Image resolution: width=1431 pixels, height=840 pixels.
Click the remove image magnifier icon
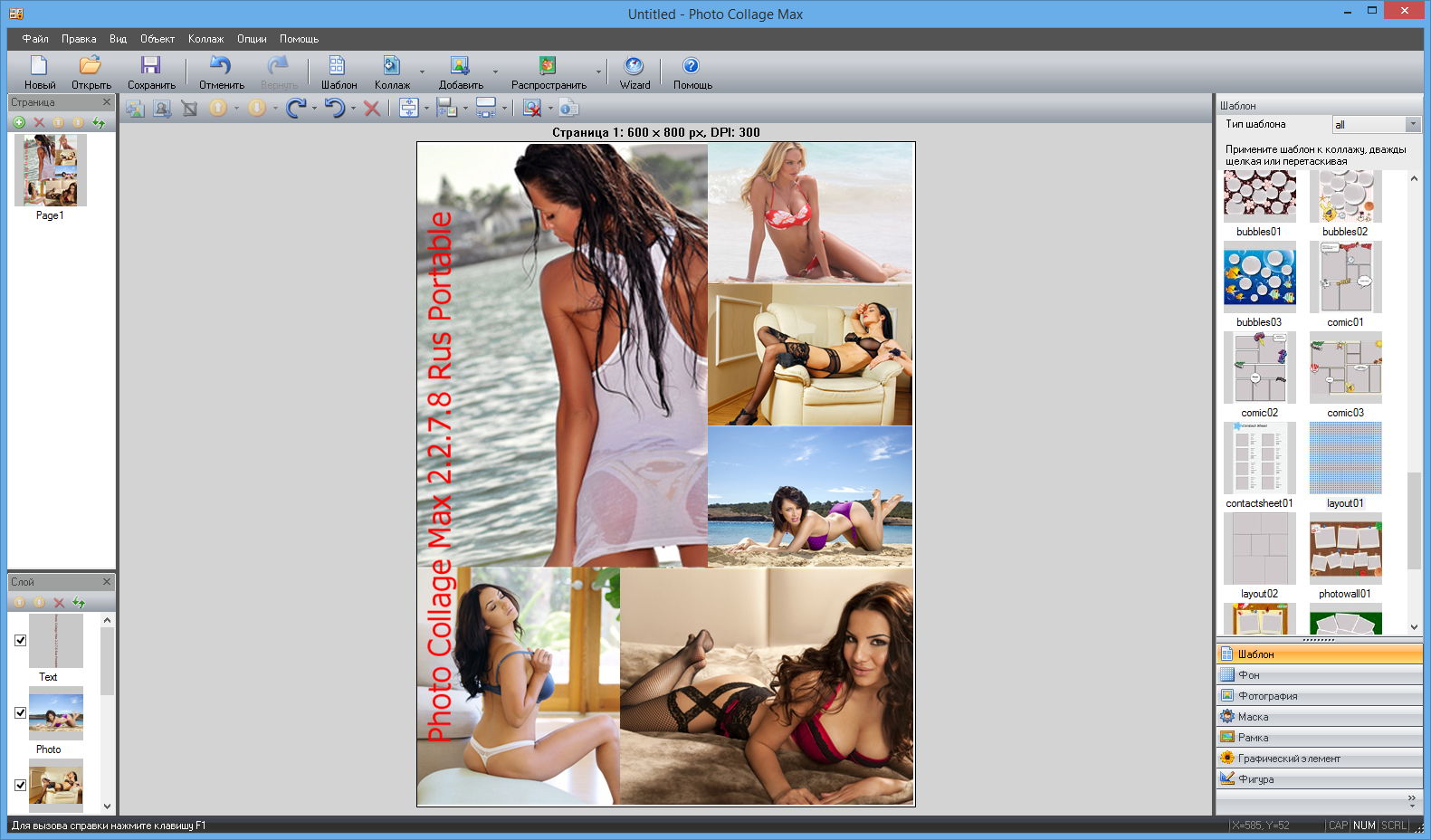point(532,109)
